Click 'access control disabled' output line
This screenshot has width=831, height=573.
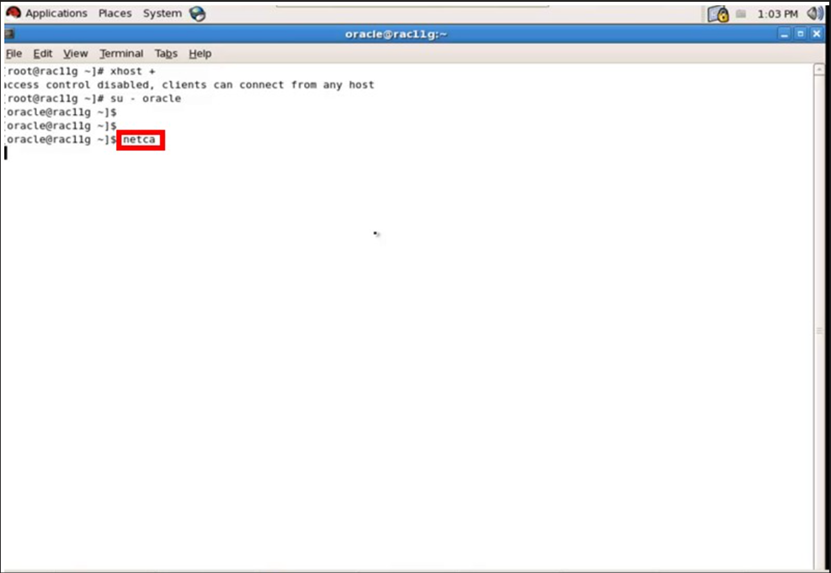click(189, 85)
